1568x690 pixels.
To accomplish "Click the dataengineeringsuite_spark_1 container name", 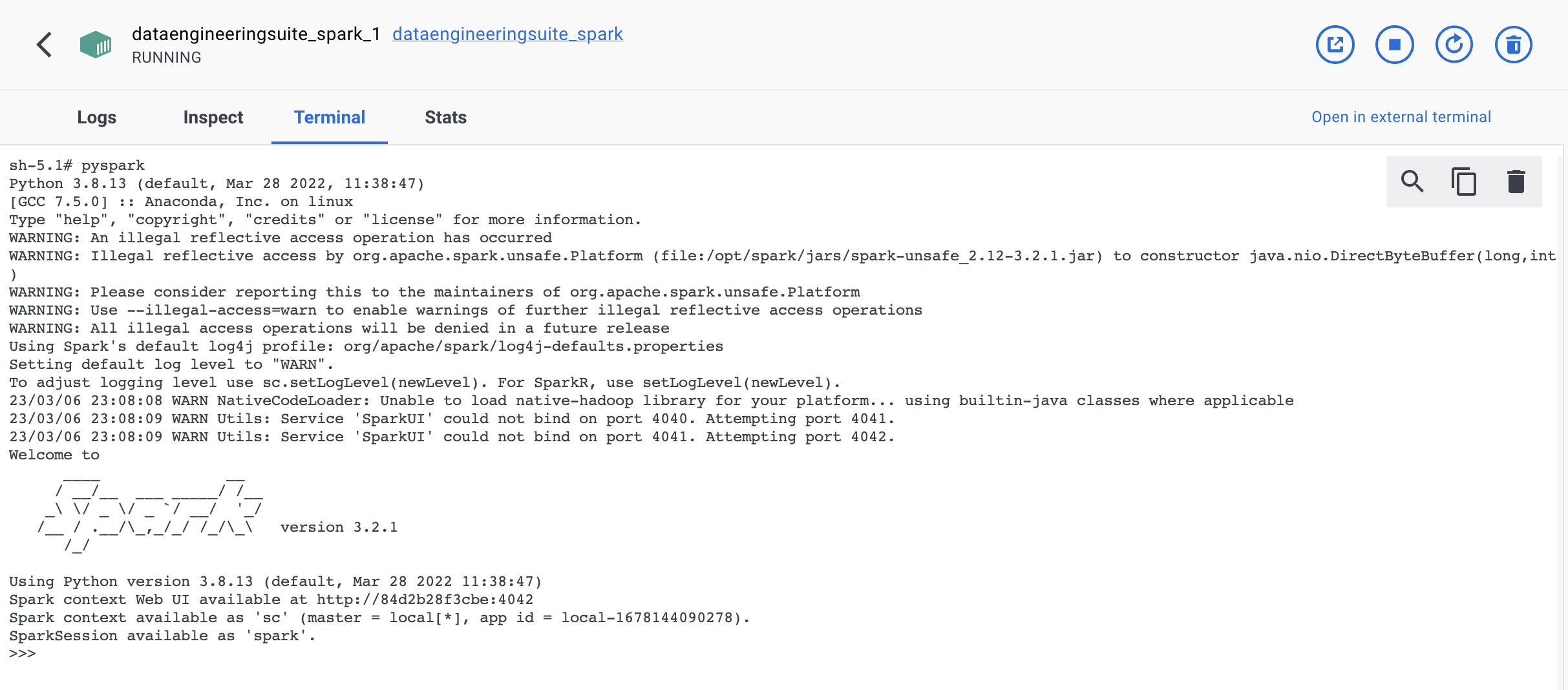I will (256, 34).
